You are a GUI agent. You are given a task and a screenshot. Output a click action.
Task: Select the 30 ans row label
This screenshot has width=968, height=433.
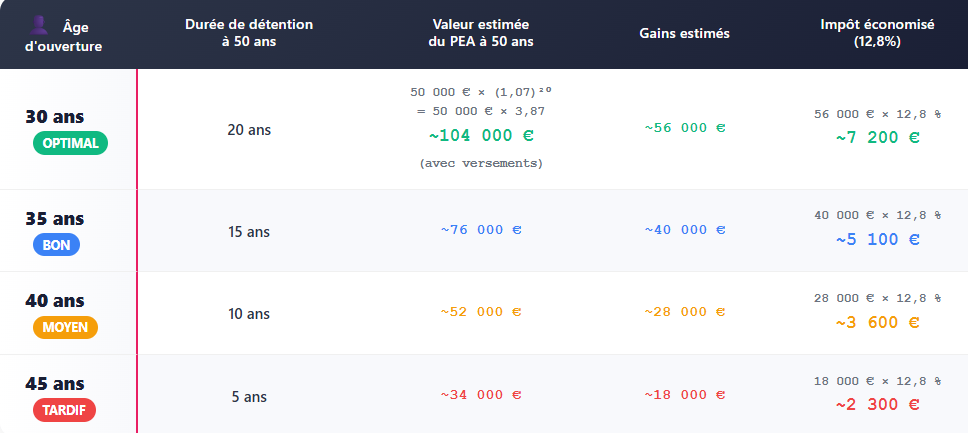(55, 117)
